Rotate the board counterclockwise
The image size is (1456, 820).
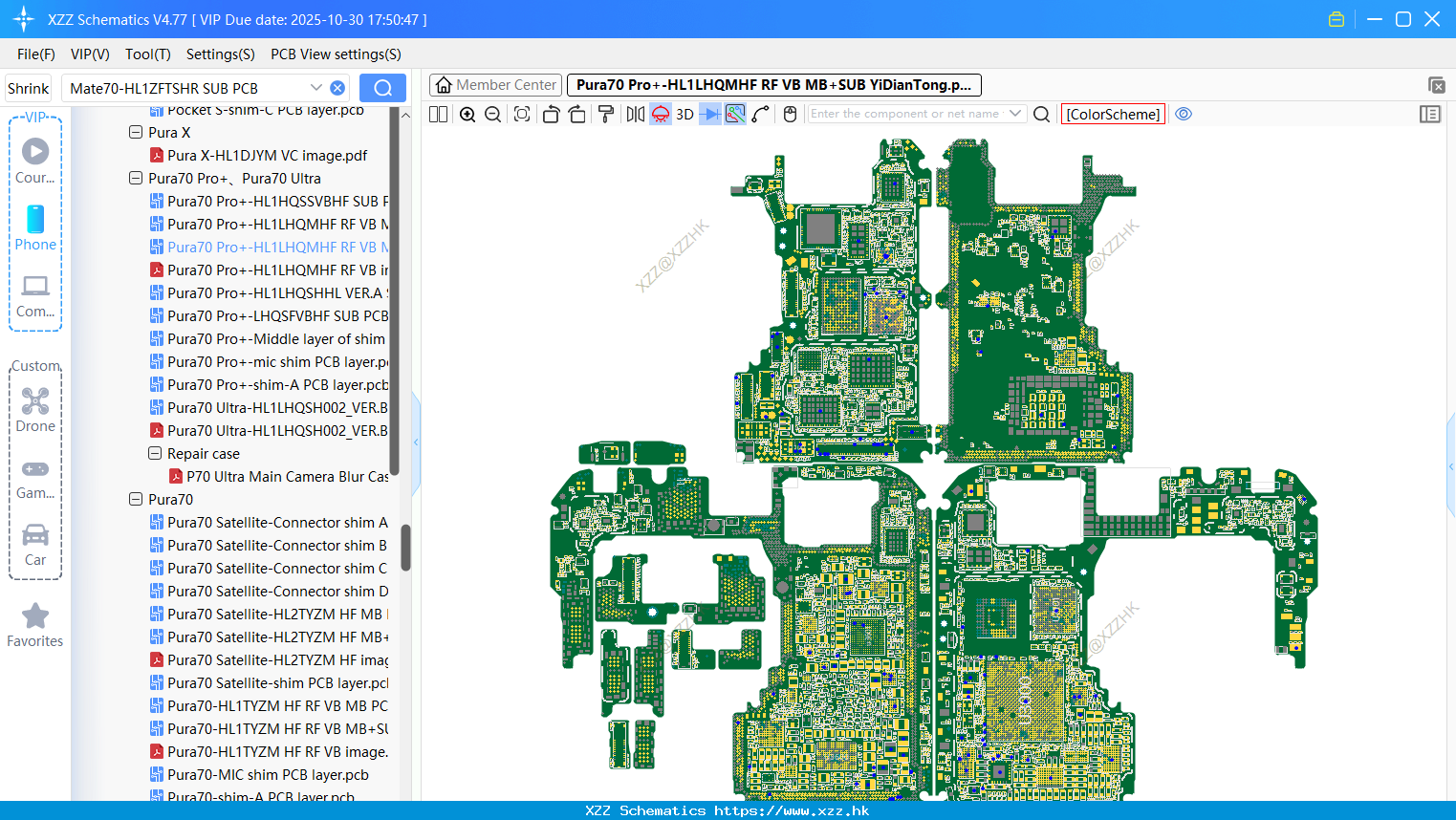551,114
